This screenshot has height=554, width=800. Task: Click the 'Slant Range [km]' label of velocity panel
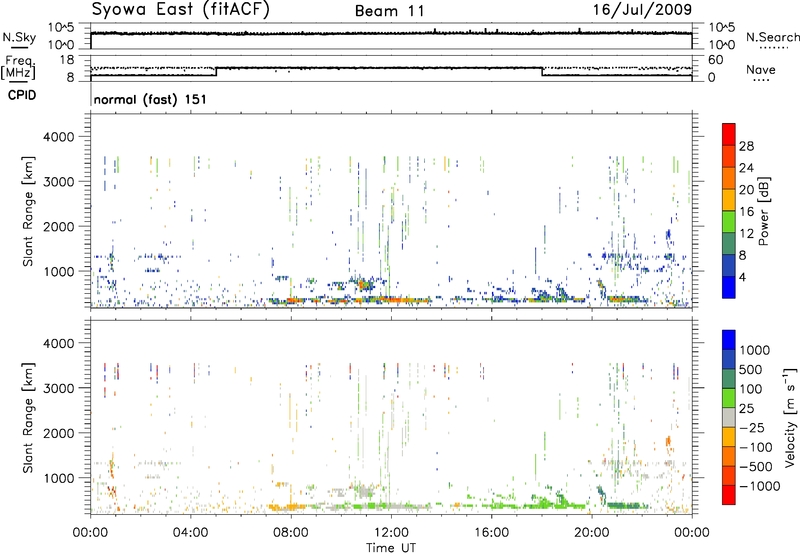pos(28,417)
